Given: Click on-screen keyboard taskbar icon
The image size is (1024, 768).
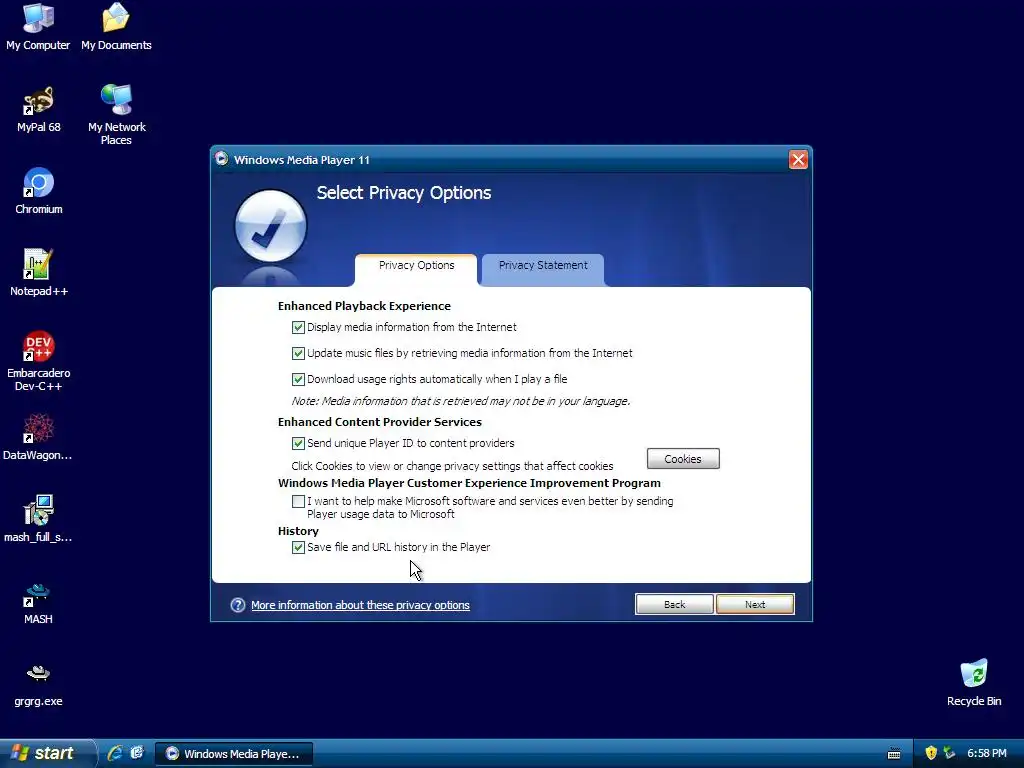Looking at the screenshot, I should [894, 754].
